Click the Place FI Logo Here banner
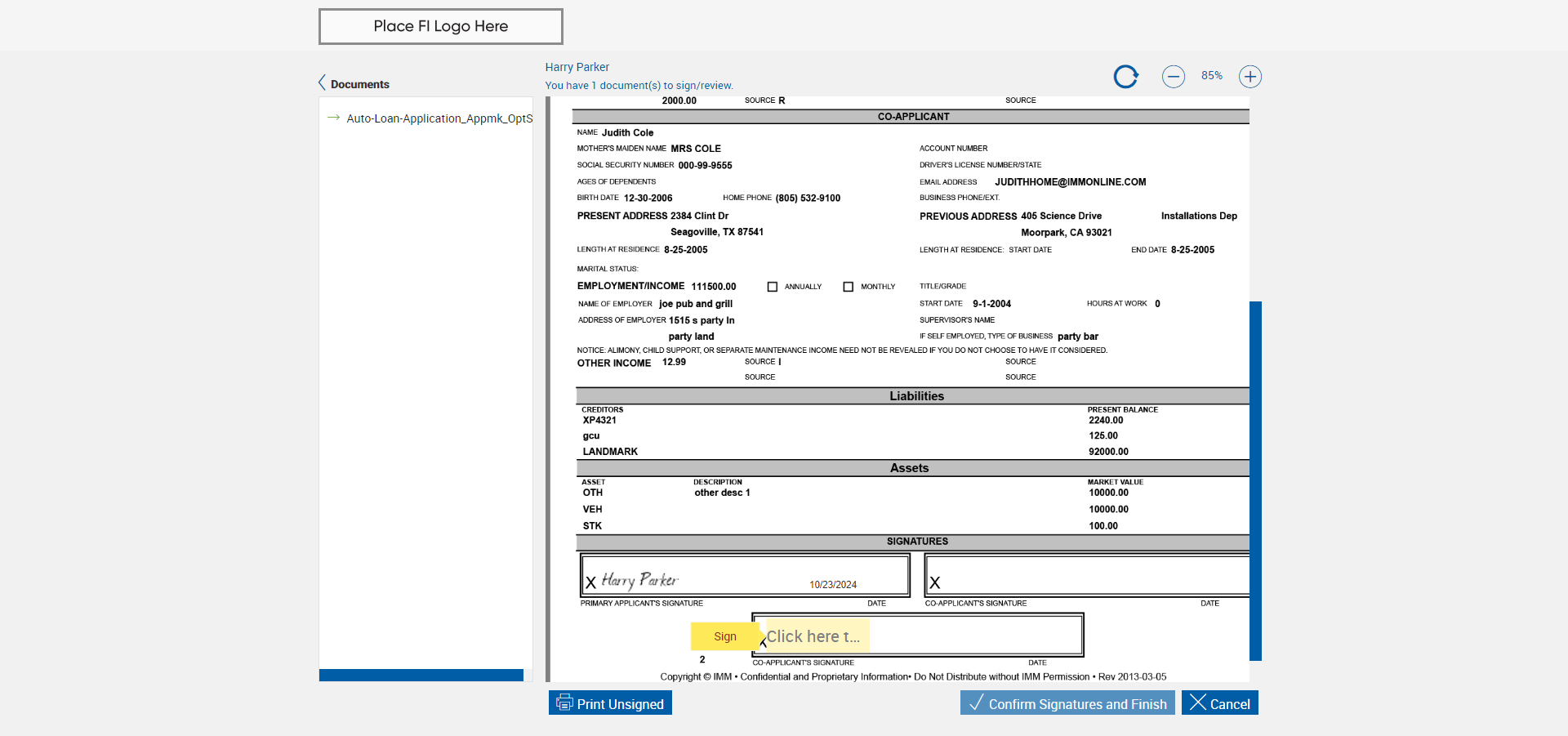Image resolution: width=1568 pixels, height=736 pixels. click(x=441, y=26)
